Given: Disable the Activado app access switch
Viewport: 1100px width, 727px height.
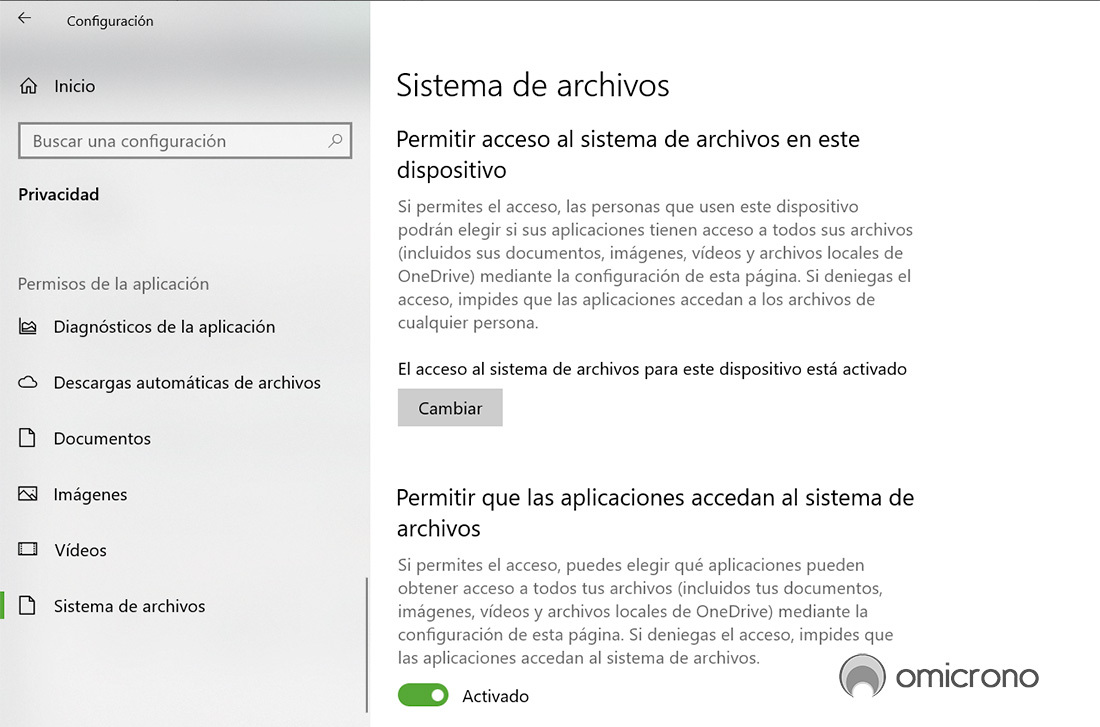Looking at the screenshot, I should point(423,695).
